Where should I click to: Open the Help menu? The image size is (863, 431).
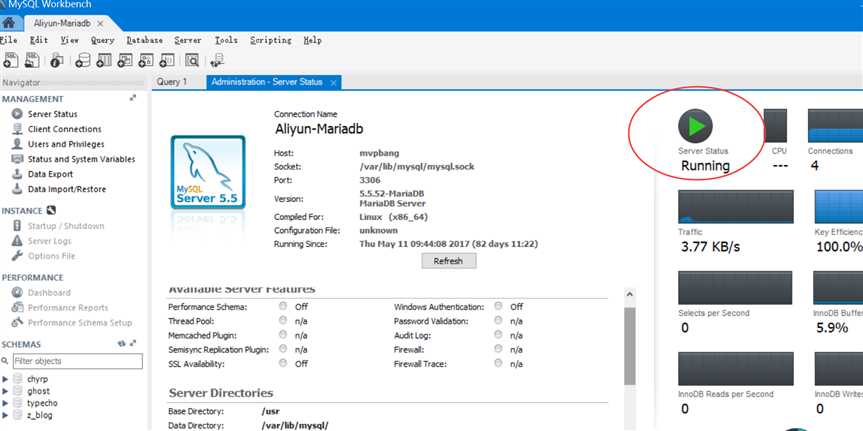click(312, 40)
